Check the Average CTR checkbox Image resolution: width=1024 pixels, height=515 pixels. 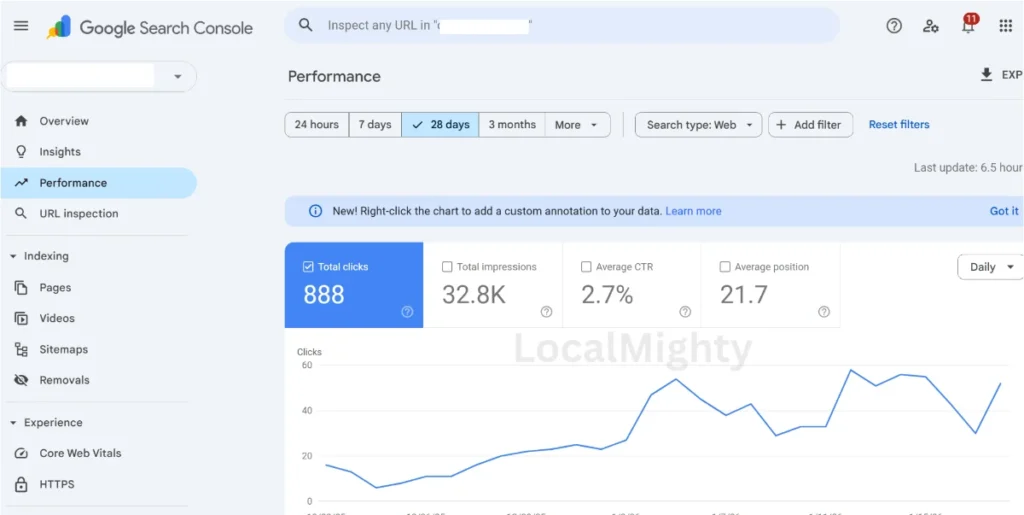point(586,266)
